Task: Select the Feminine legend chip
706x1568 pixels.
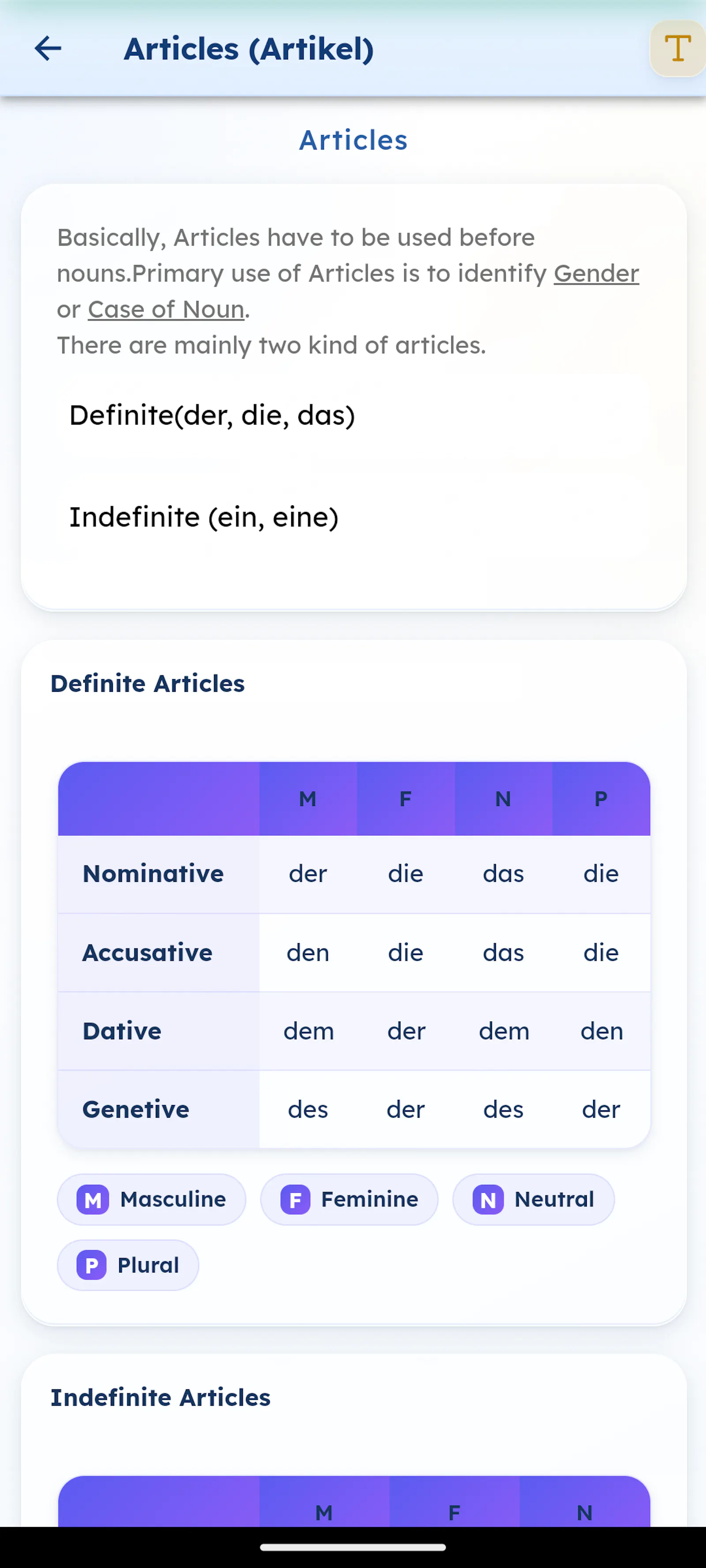Action: pos(349,1200)
